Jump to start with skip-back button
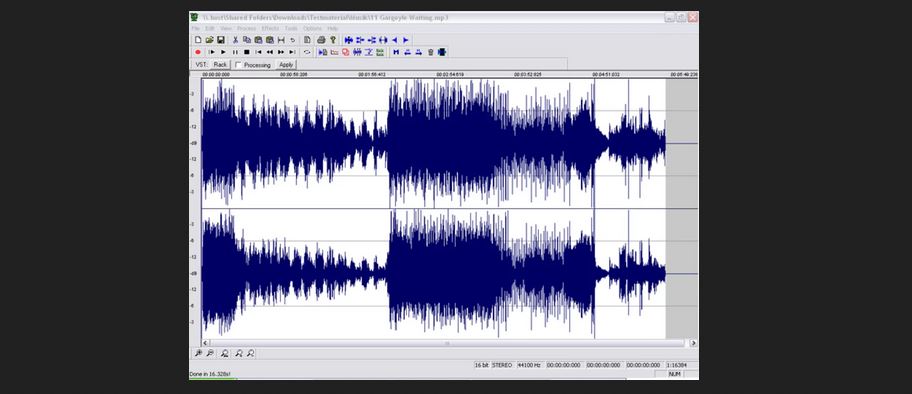The height and width of the screenshot is (394, 912). click(x=258, y=52)
